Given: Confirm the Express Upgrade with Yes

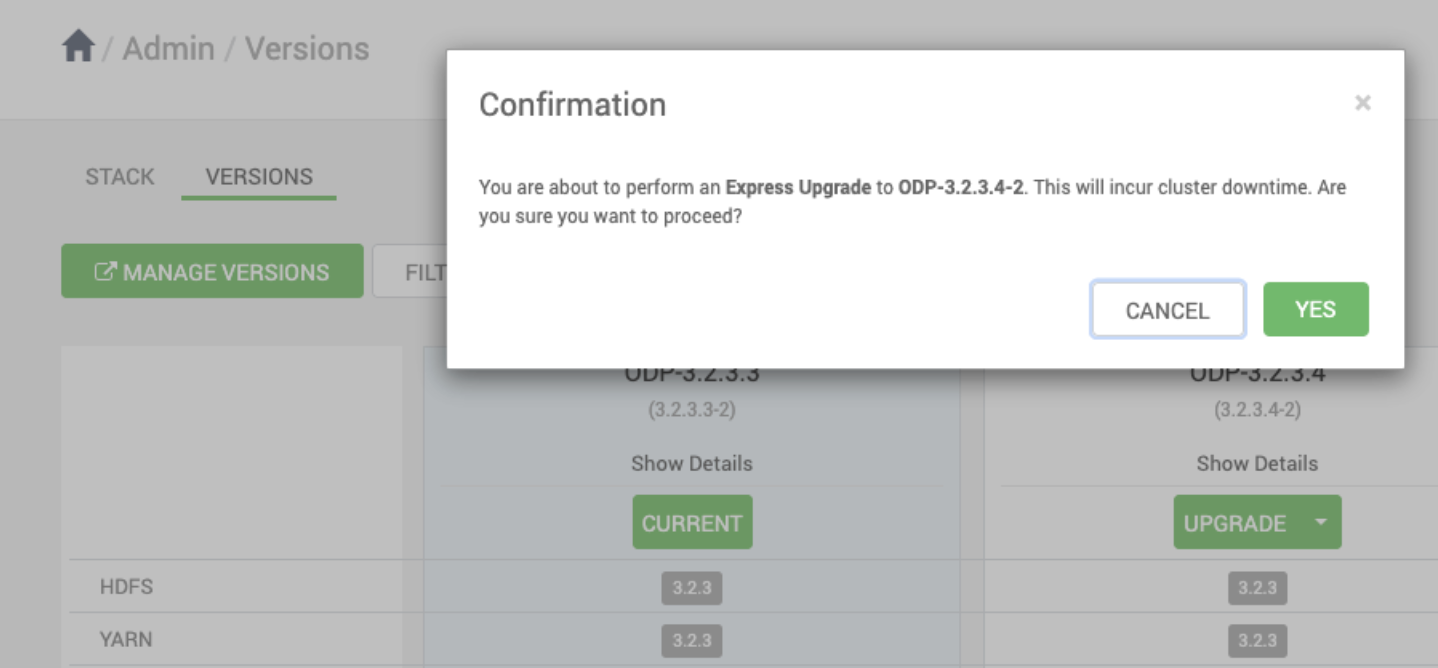Looking at the screenshot, I should (x=1315, y=309).
